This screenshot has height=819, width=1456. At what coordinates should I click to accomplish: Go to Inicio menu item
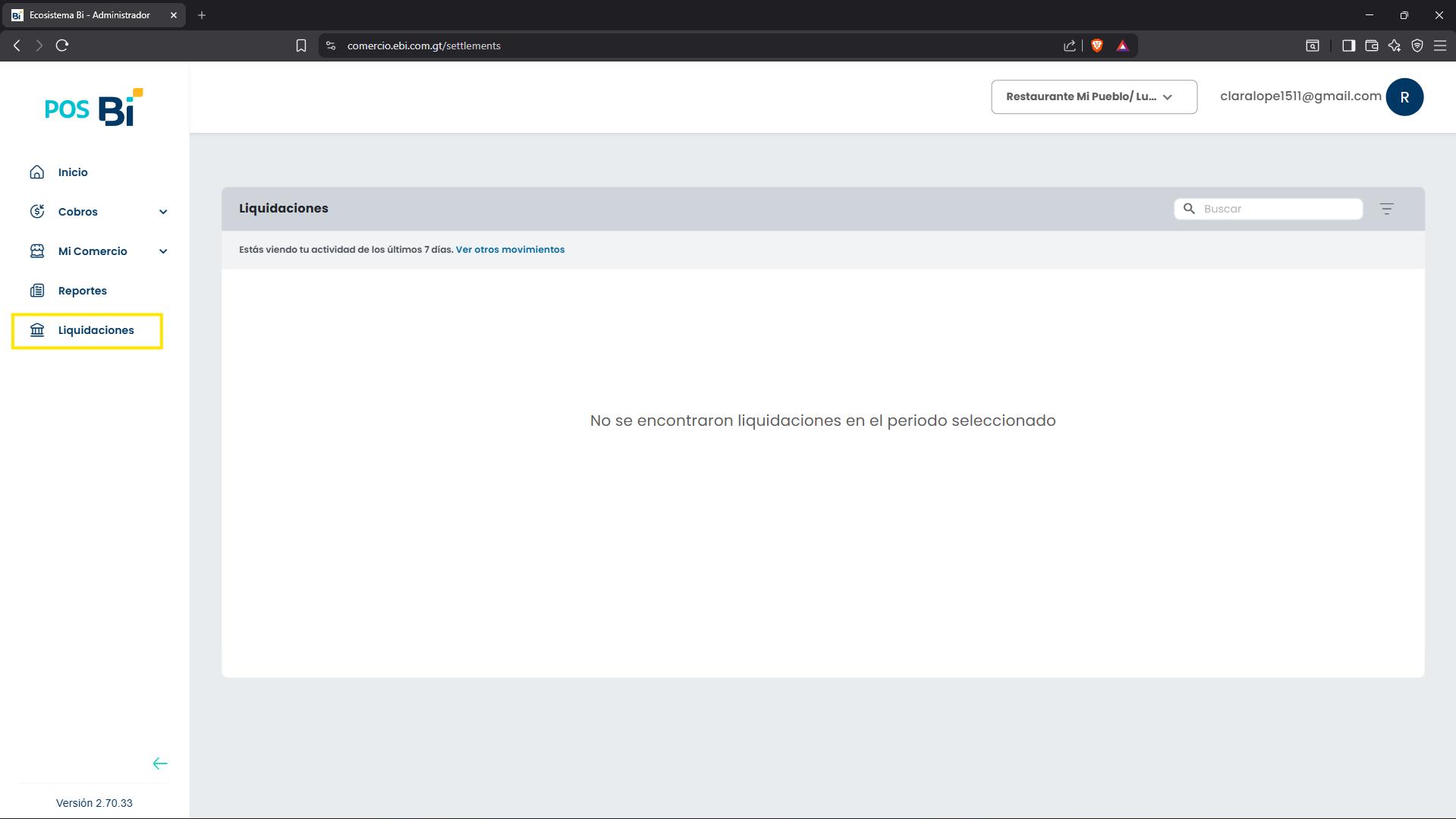click(73, 172)
